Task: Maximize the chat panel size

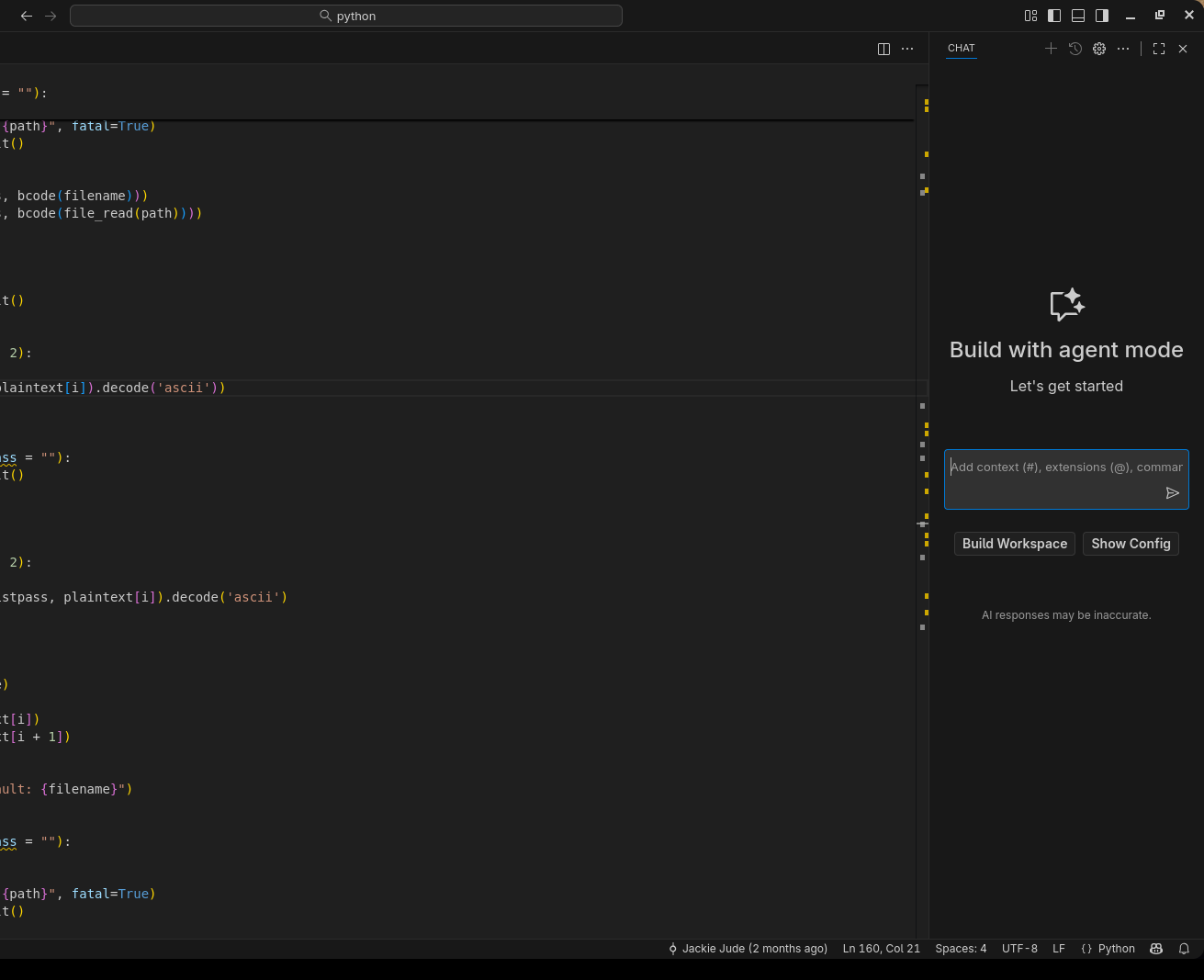Action: click(x=1159, y=49)
